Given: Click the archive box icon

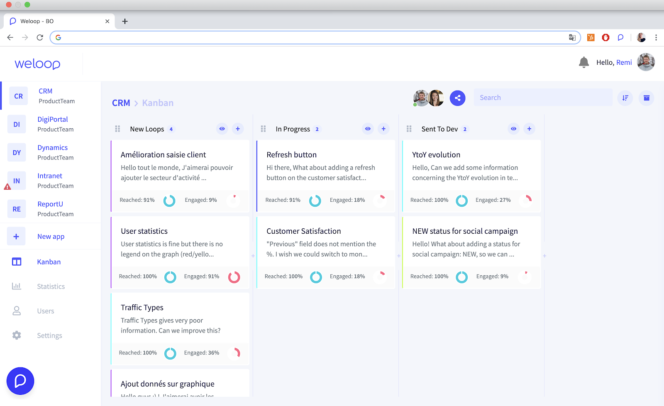Looking at the screenshot, I should 646,98.
